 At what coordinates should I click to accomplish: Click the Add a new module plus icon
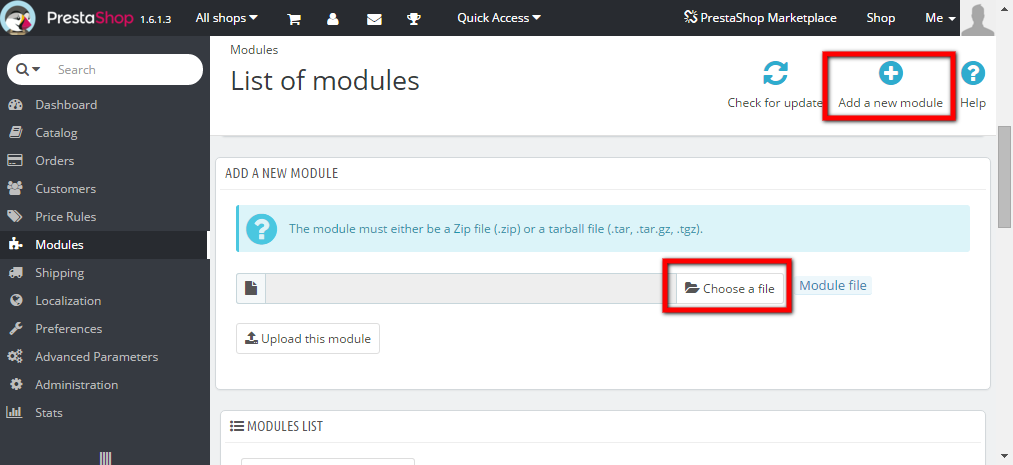[890, 73]
